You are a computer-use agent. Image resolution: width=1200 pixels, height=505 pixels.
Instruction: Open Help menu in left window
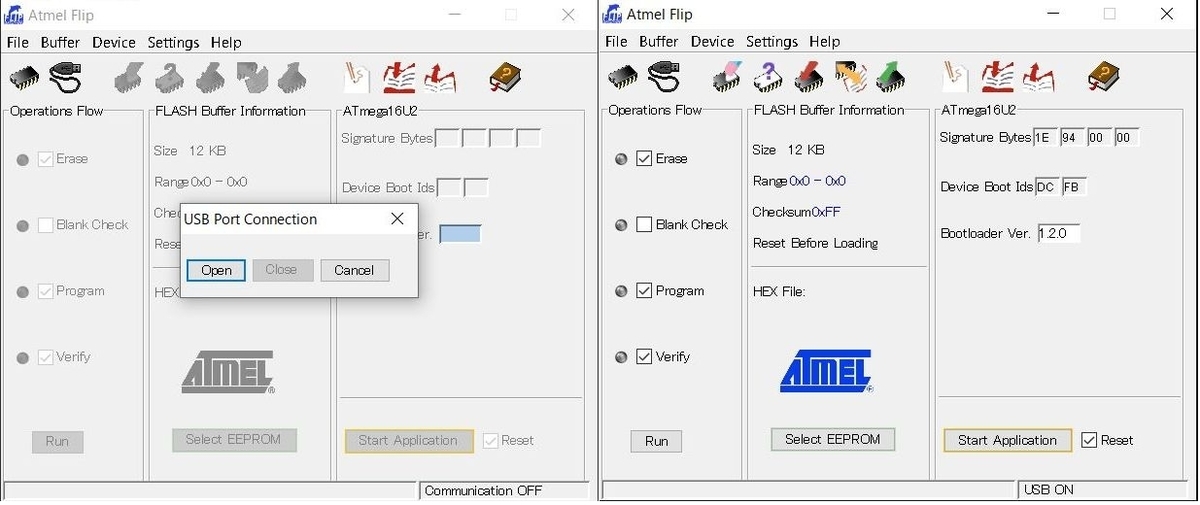click(x=226, y=42)
